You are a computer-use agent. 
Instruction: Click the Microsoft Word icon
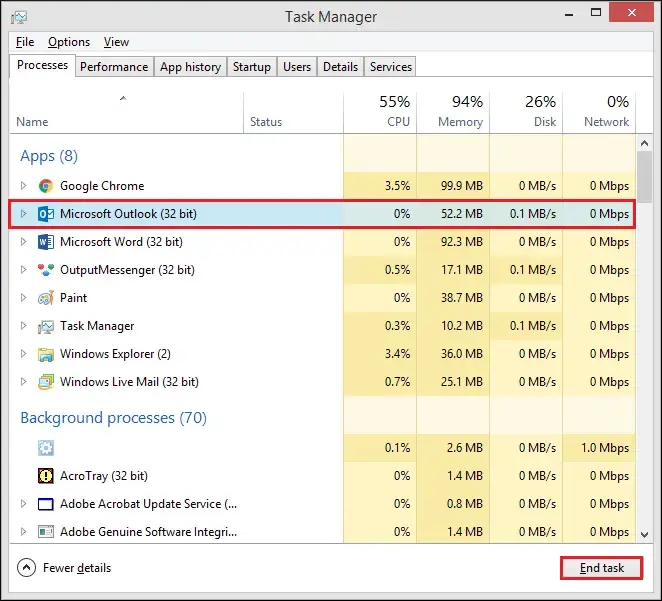click(46, 242)
